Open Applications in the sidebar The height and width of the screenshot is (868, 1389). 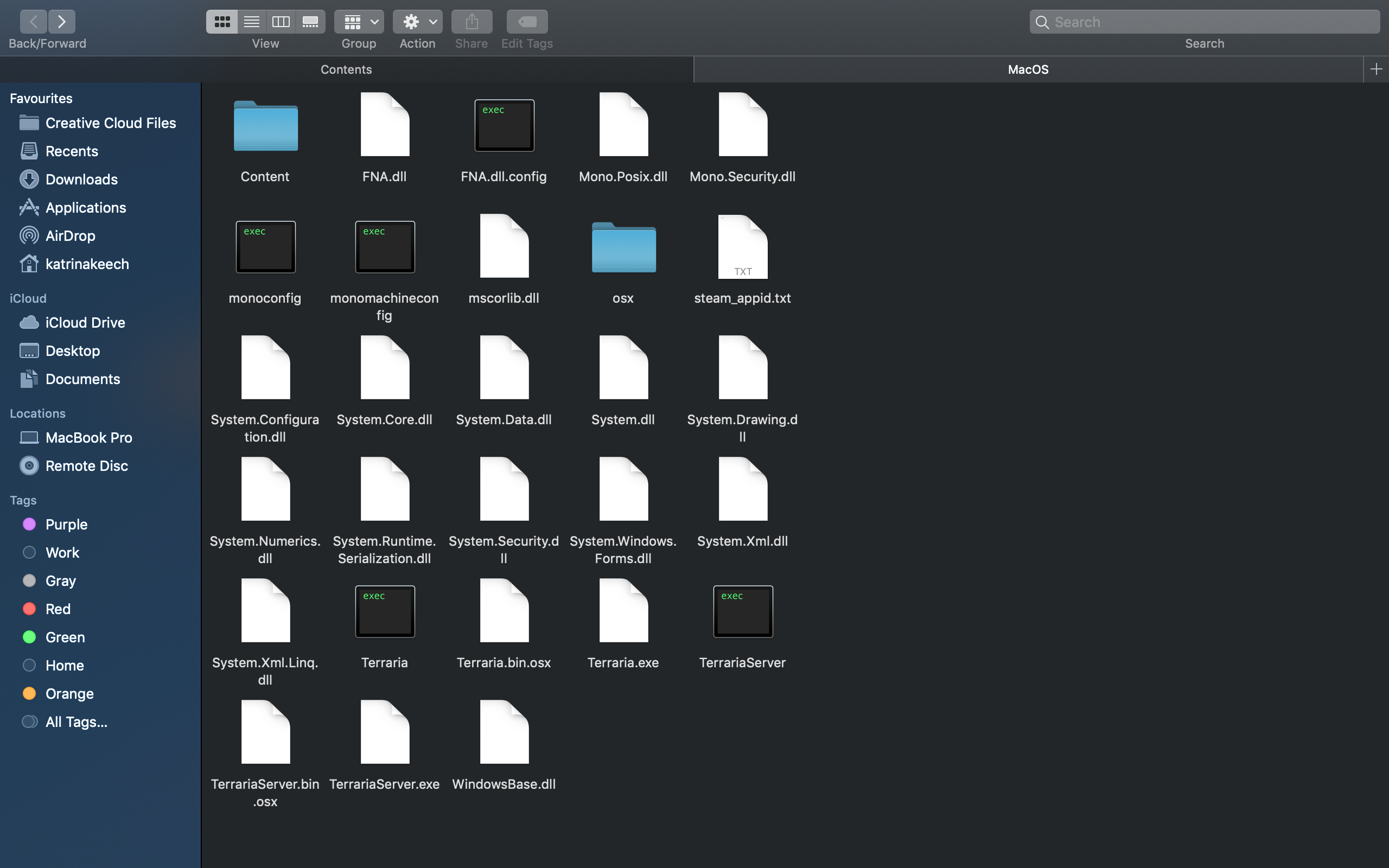tap(100, 207)
